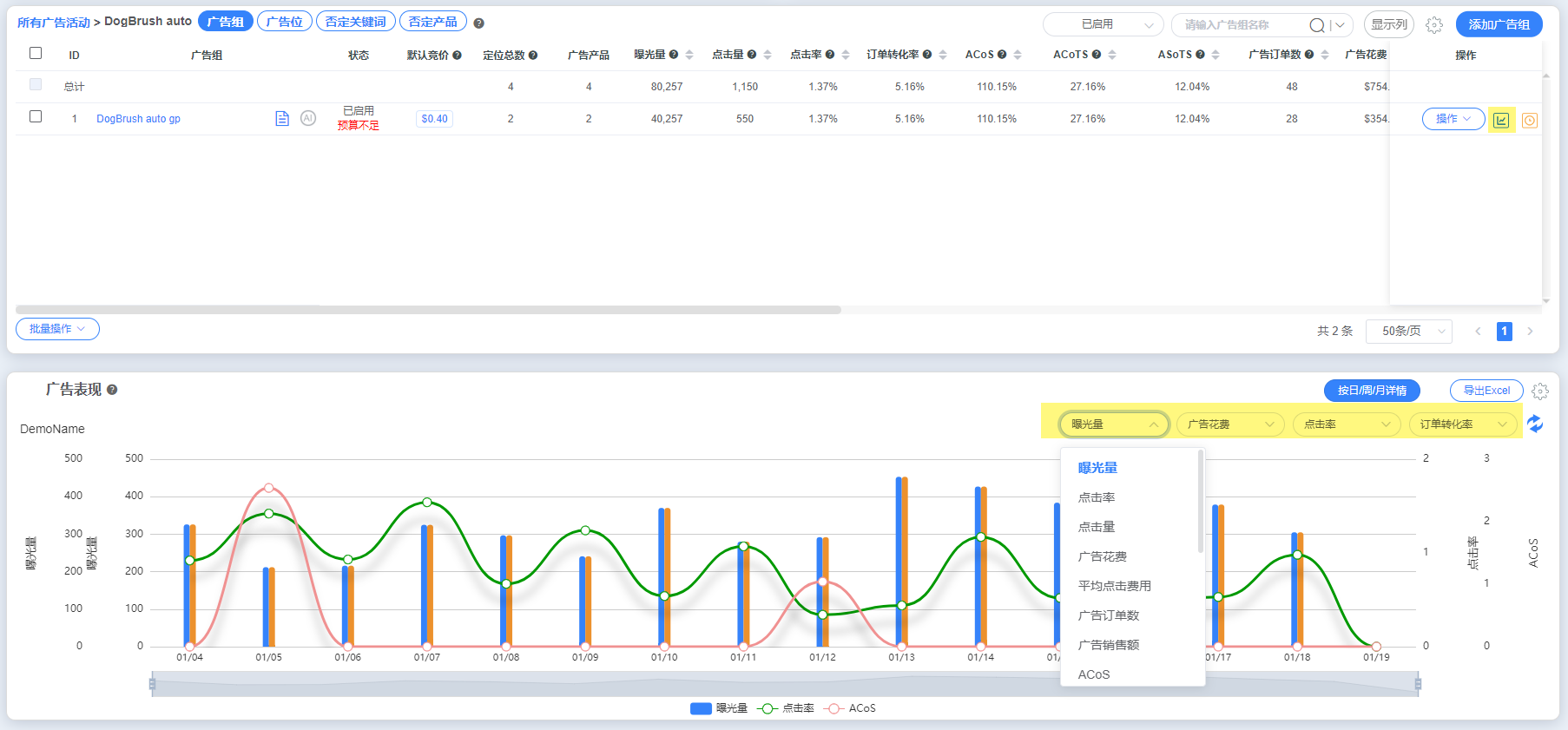Click the help icon next to ACoTS header
Screen dimensions: 1568x730
(x=1097, y=54)
